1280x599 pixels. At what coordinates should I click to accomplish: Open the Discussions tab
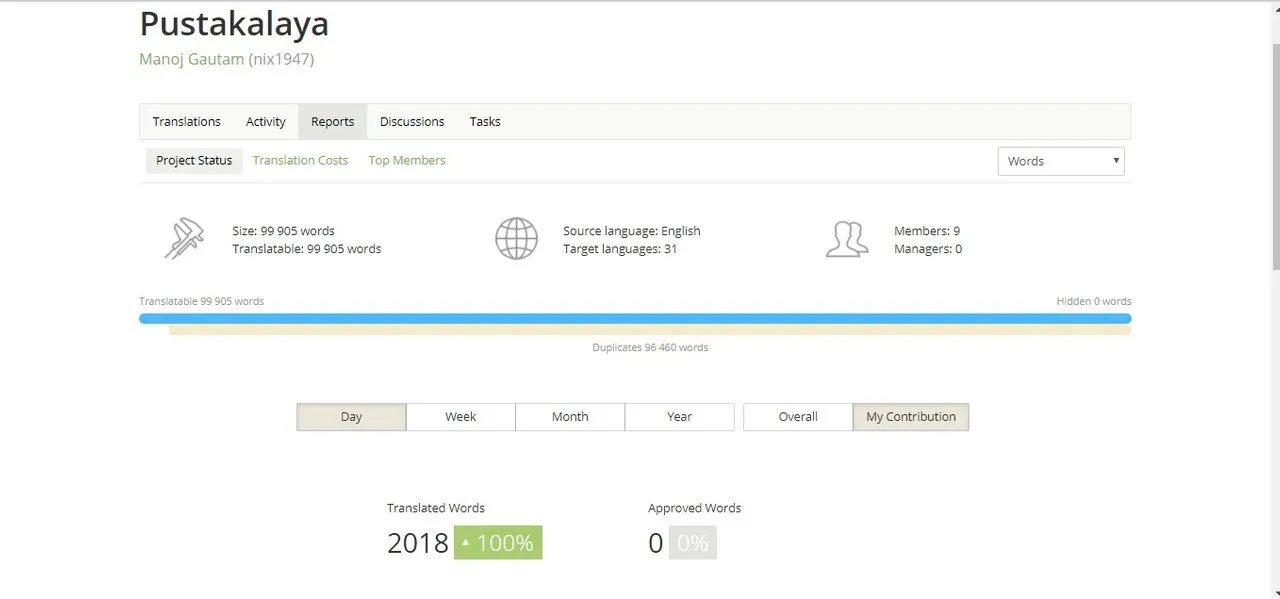pyautogui.click(x=412, y=122)
